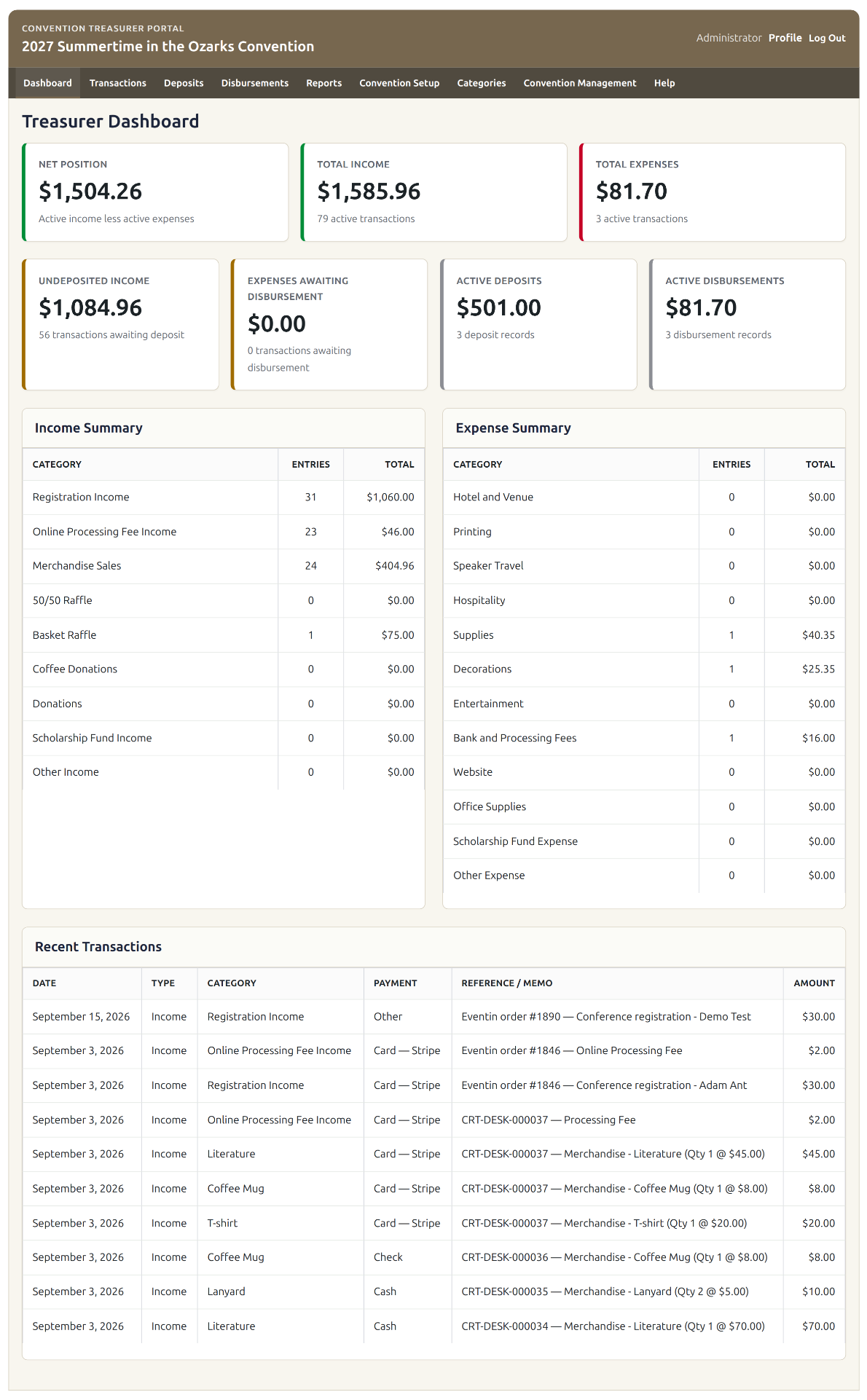Open the Reports menu item

pos(324,83)
